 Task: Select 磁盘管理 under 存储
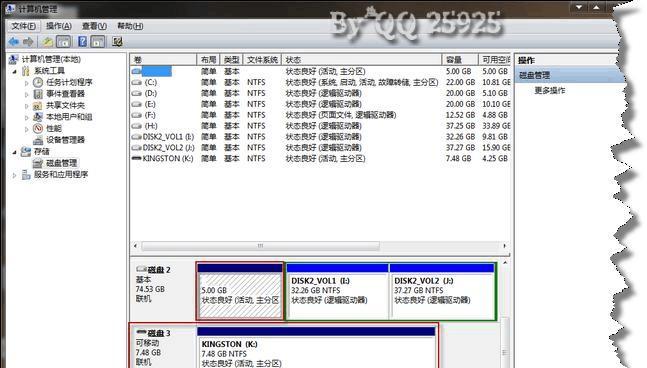pyautogui.click(x=61, y=163)
